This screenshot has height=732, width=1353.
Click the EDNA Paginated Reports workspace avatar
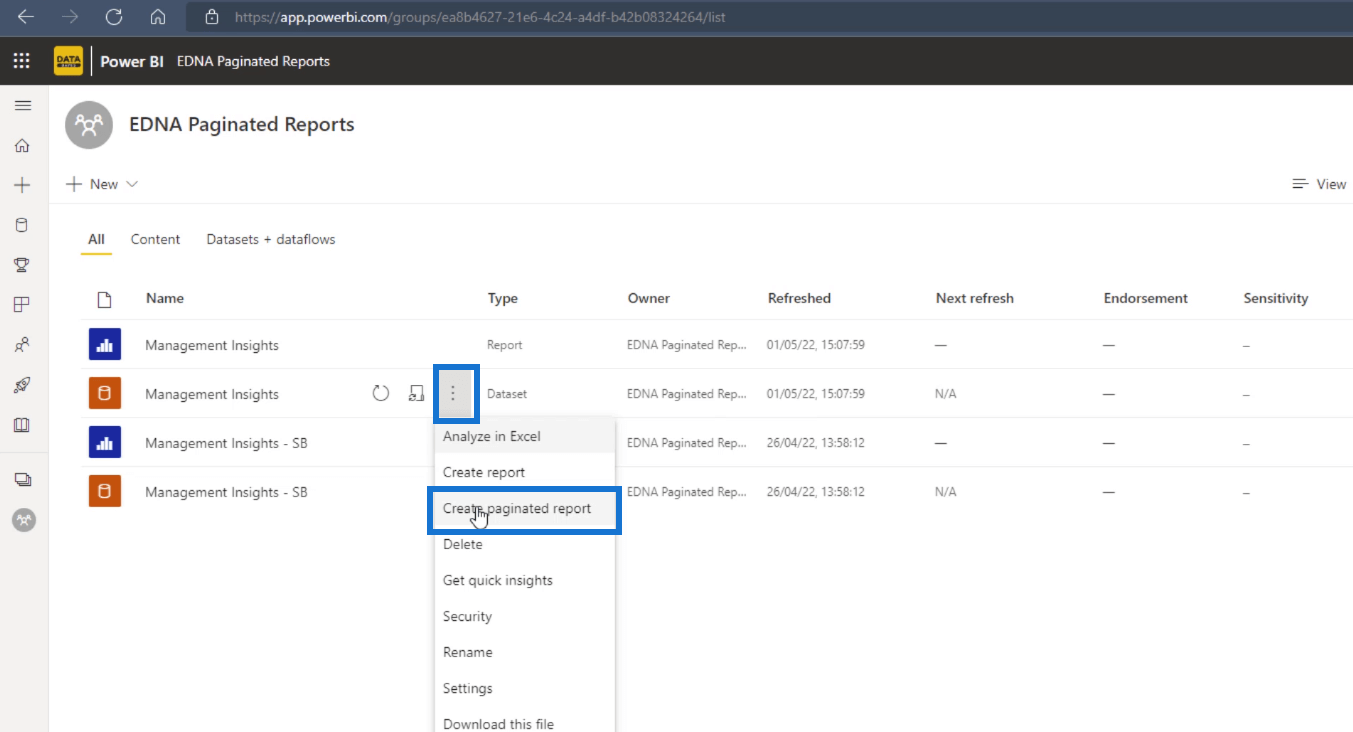(89, 125)
